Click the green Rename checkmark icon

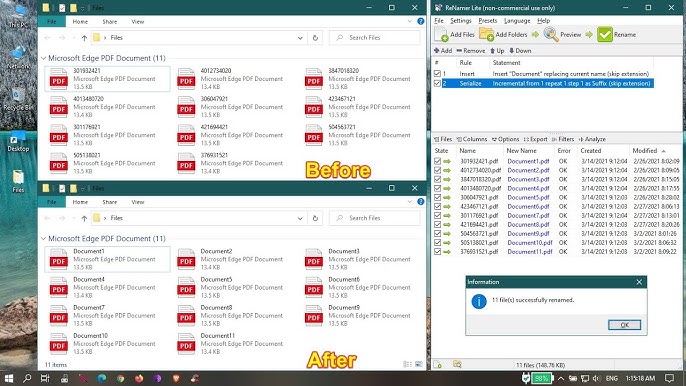(x=605, y=34)
